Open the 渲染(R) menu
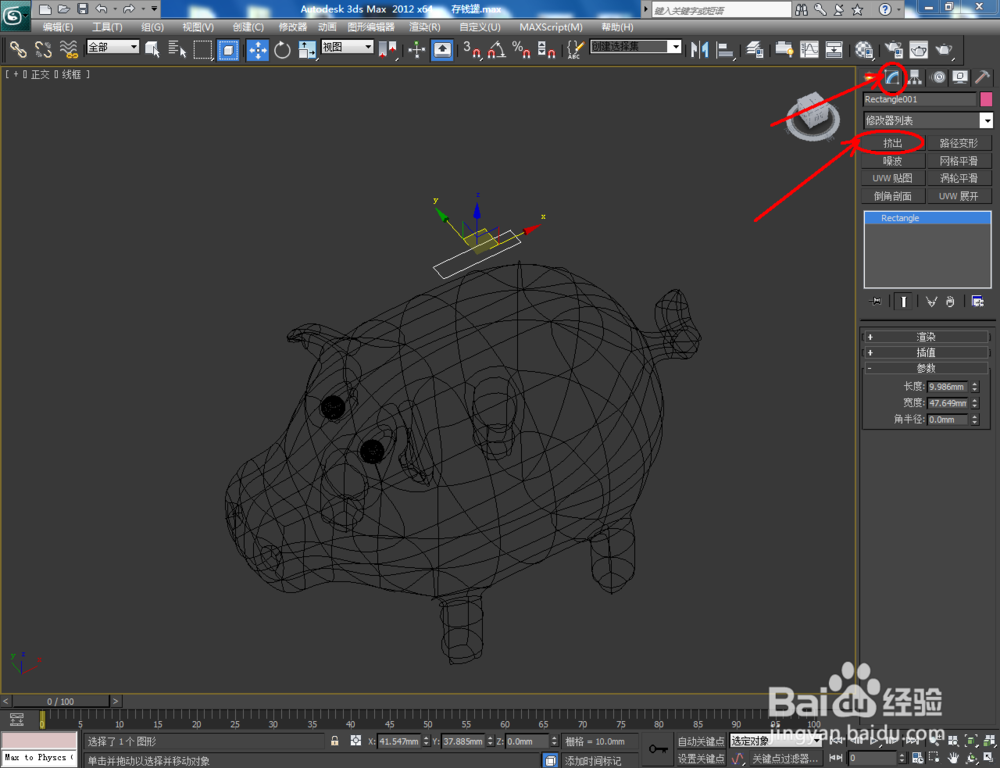1000x768 pixels. pos(425,27)
